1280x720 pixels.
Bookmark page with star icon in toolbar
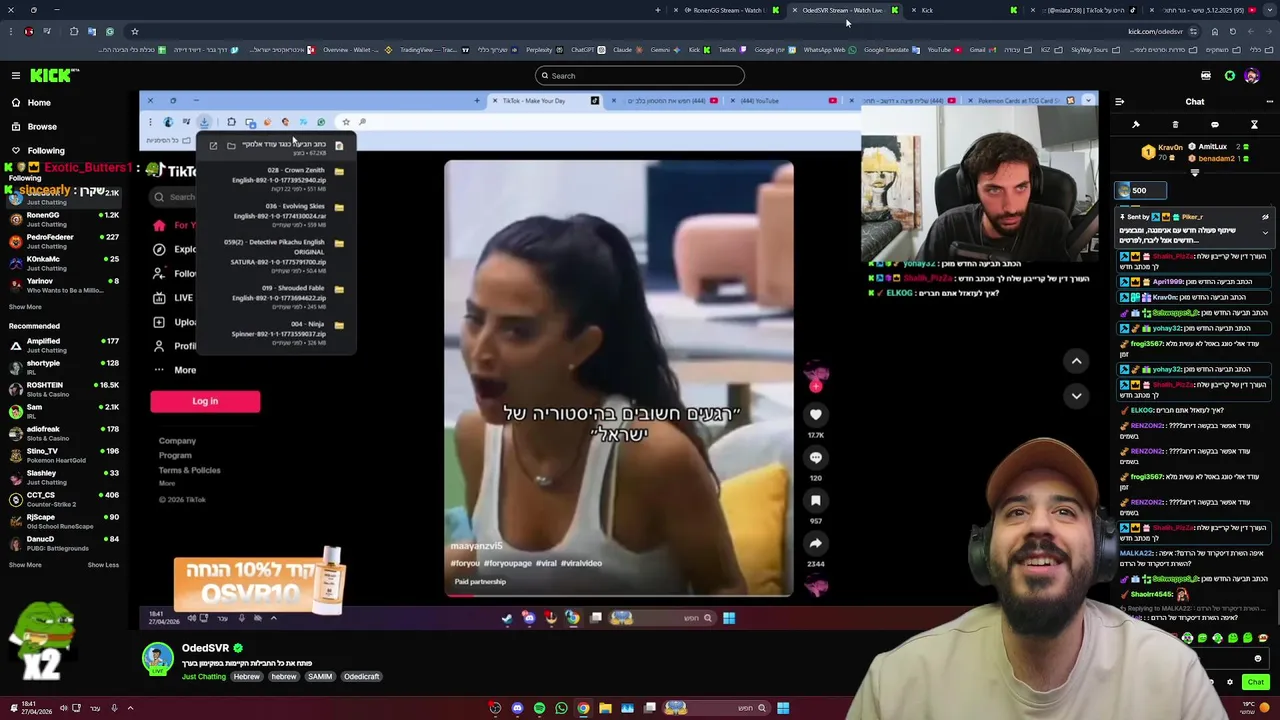point(135,31)
